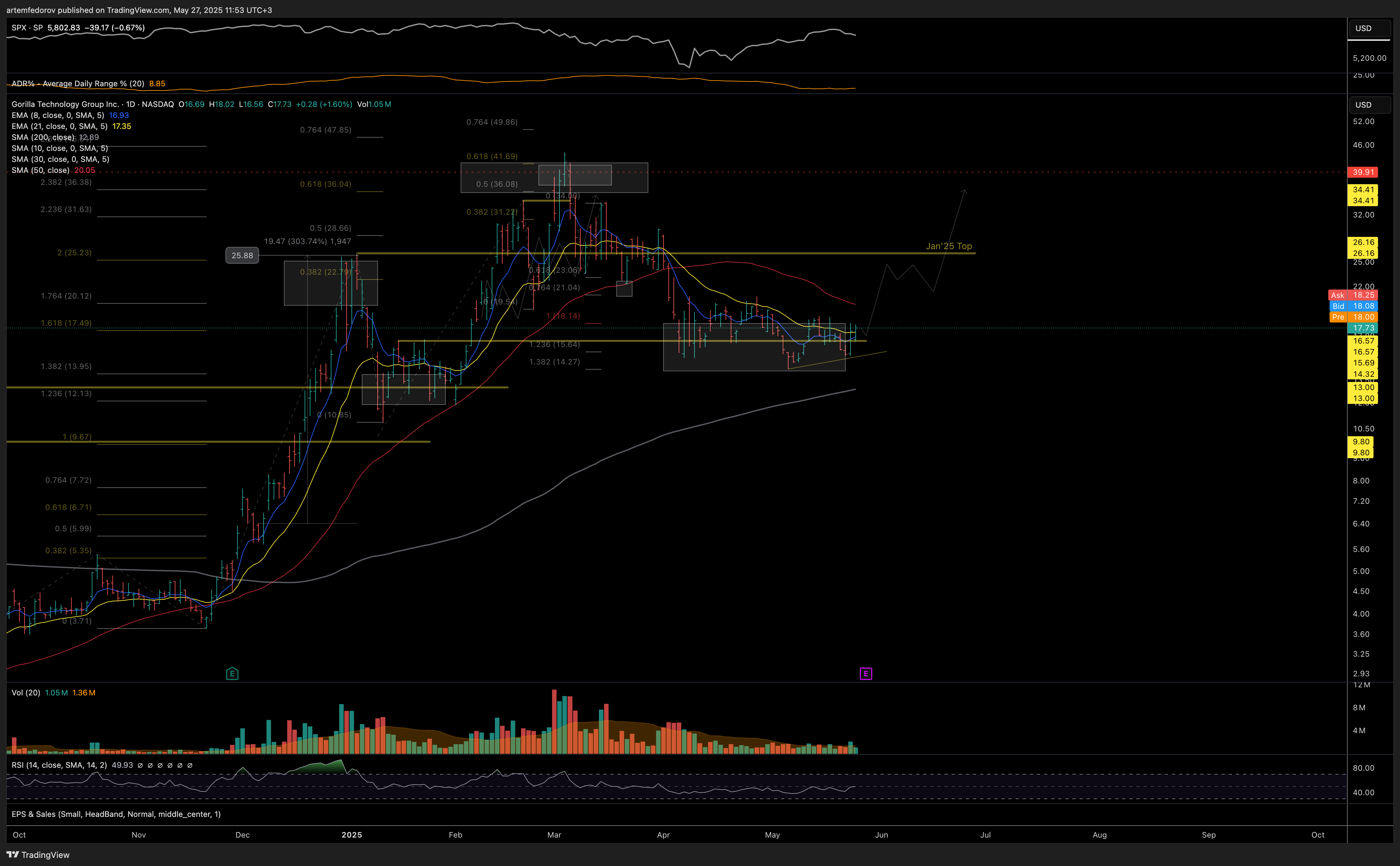
Task: Click the Gorilla Technology Group Inc. symbol title
Action: click(65, 104)
